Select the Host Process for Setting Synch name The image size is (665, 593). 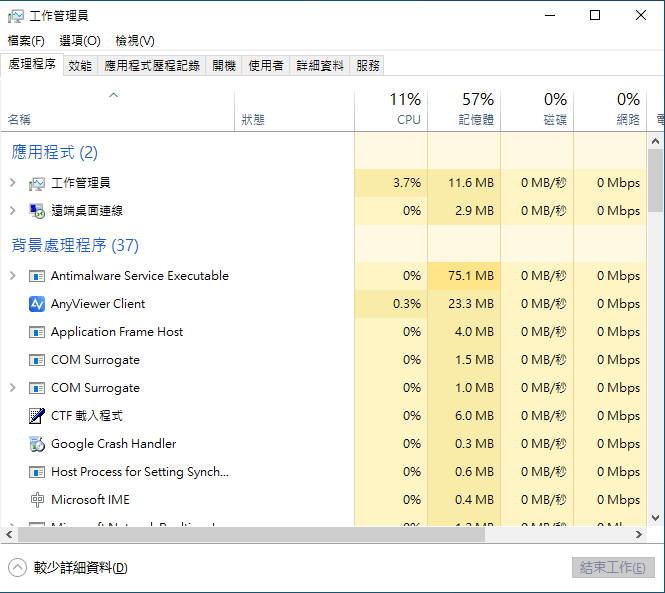pyautogui.click(x=140, y=472)
